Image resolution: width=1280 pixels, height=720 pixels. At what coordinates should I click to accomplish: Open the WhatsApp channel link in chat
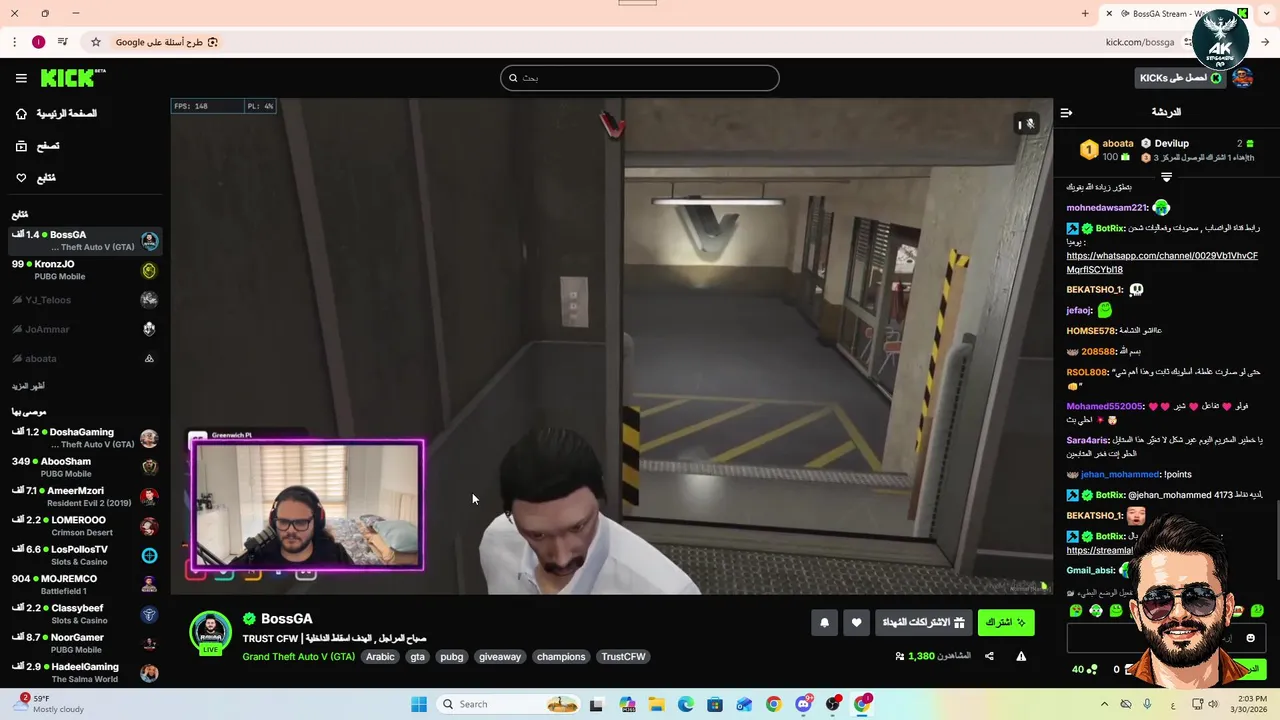point(1162,263)
